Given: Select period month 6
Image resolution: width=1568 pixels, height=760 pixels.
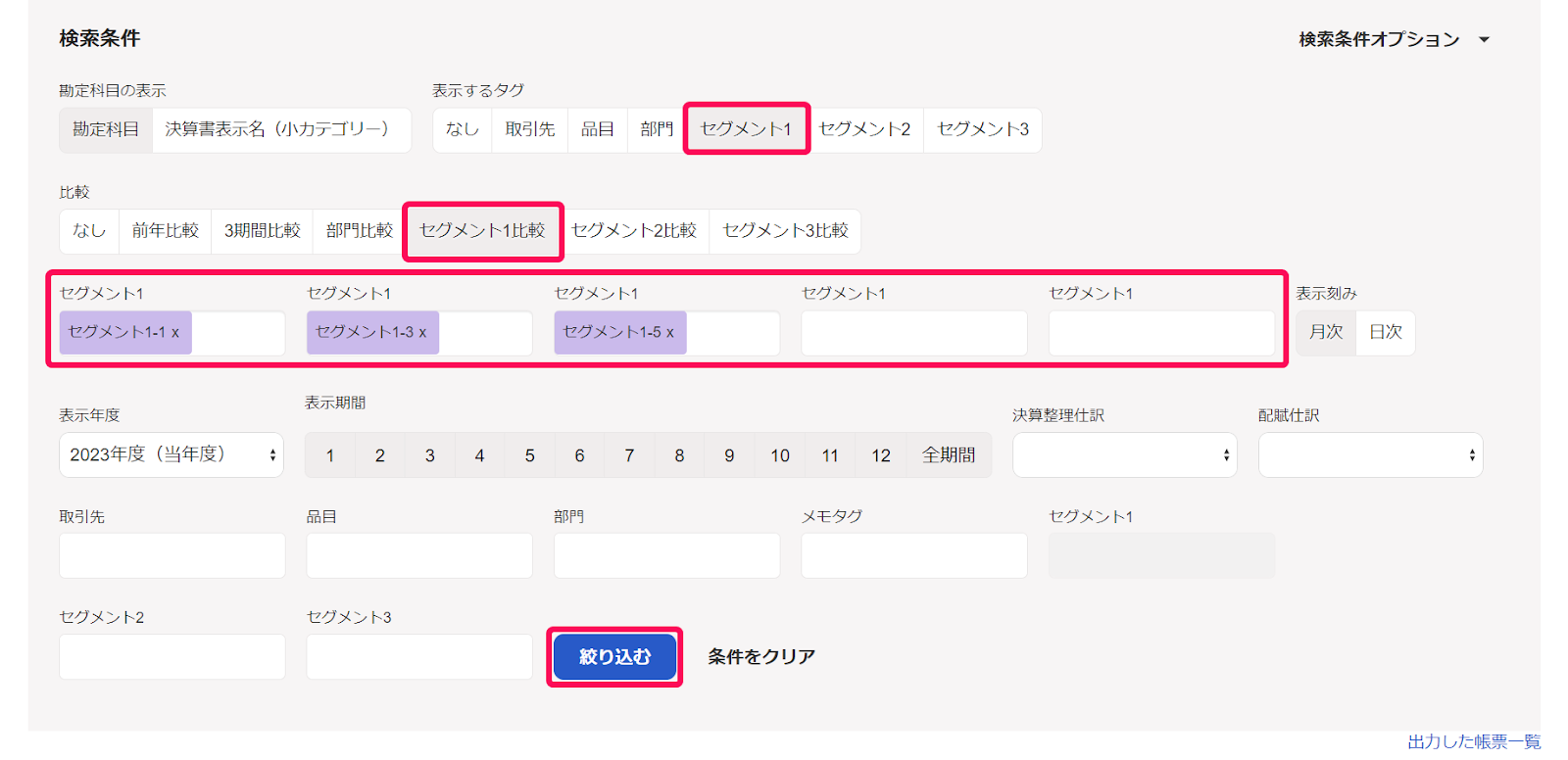Looking at the screenshot, I should (580, 455).
